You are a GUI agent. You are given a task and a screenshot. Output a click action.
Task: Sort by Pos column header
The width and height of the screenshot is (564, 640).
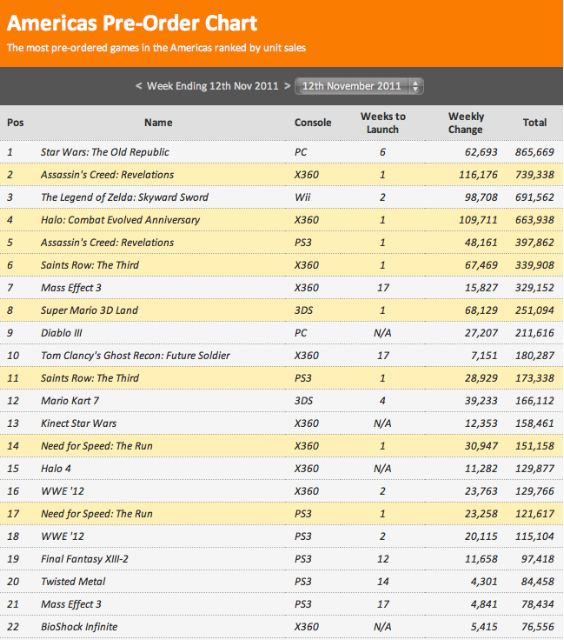point(16,122)
